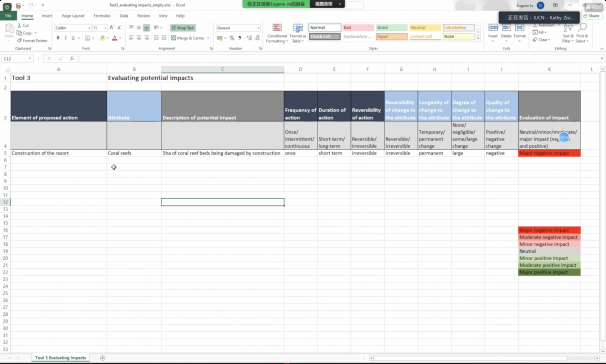606x364 pixels.
Task: Expand the cell Styles gallery More arrow
Action: coord(478,38)
